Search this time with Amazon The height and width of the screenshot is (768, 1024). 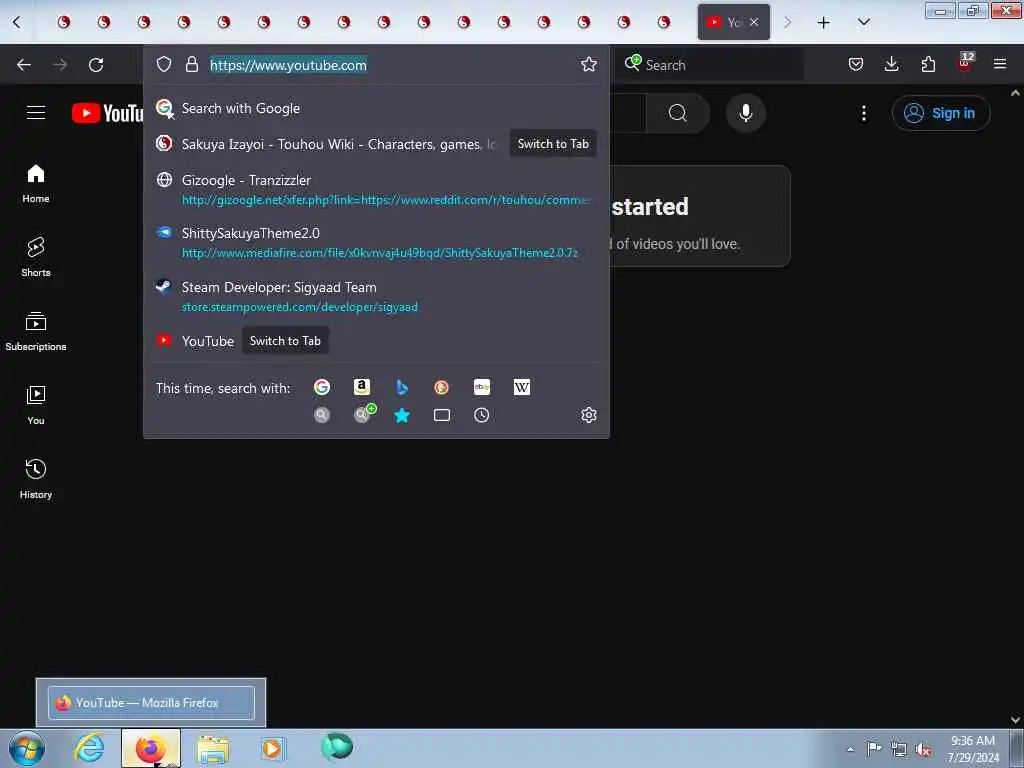(x=362, y=387)
